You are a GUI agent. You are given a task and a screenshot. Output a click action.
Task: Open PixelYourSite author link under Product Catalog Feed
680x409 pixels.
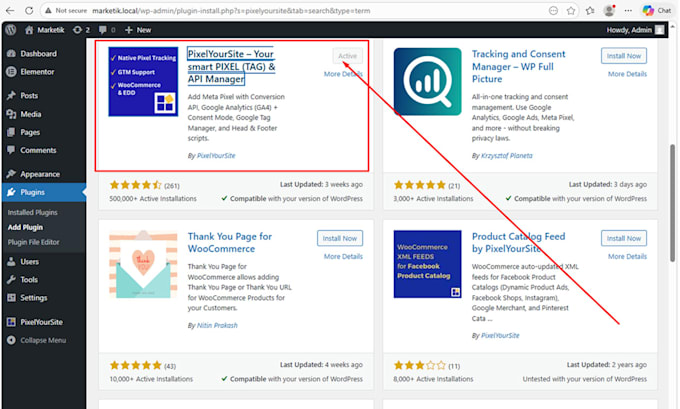coord(500,335)
